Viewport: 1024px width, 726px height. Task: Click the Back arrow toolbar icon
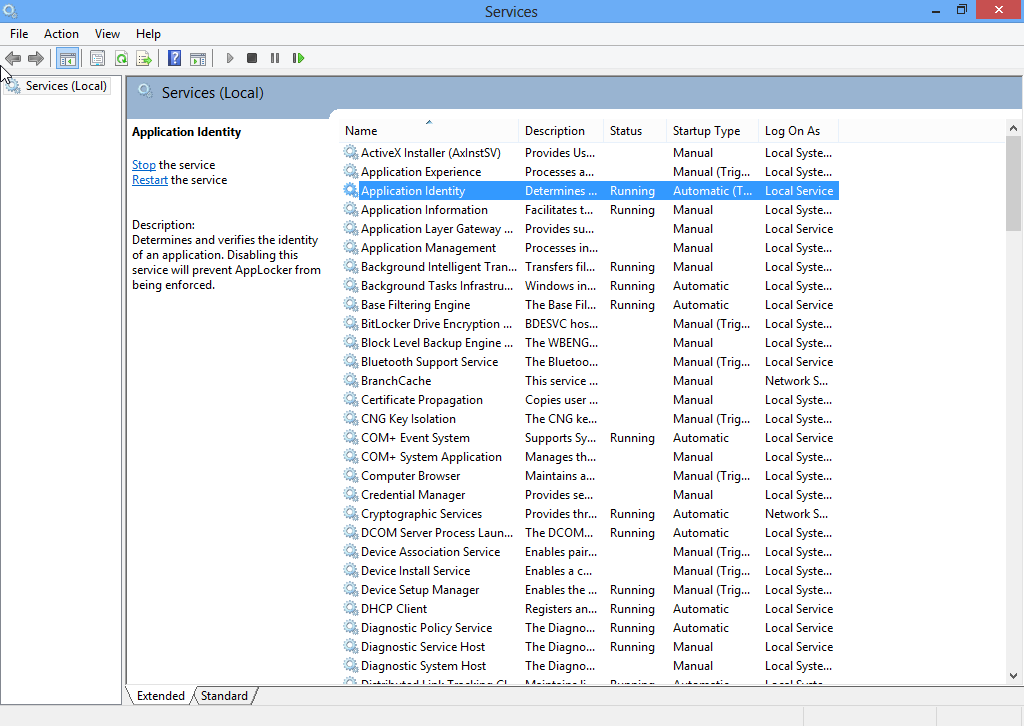pyautogui.click(x=13, y=58)
